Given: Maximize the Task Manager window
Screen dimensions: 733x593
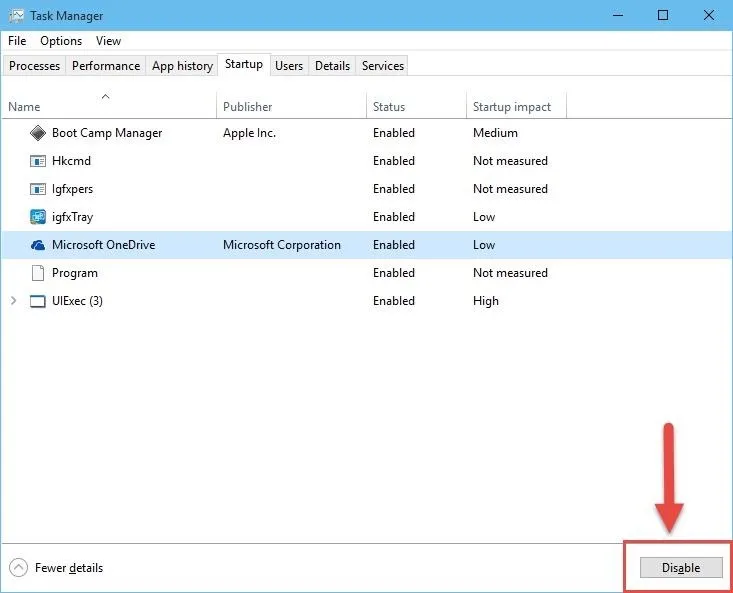Looking at the screenshot, I should 662,15.
